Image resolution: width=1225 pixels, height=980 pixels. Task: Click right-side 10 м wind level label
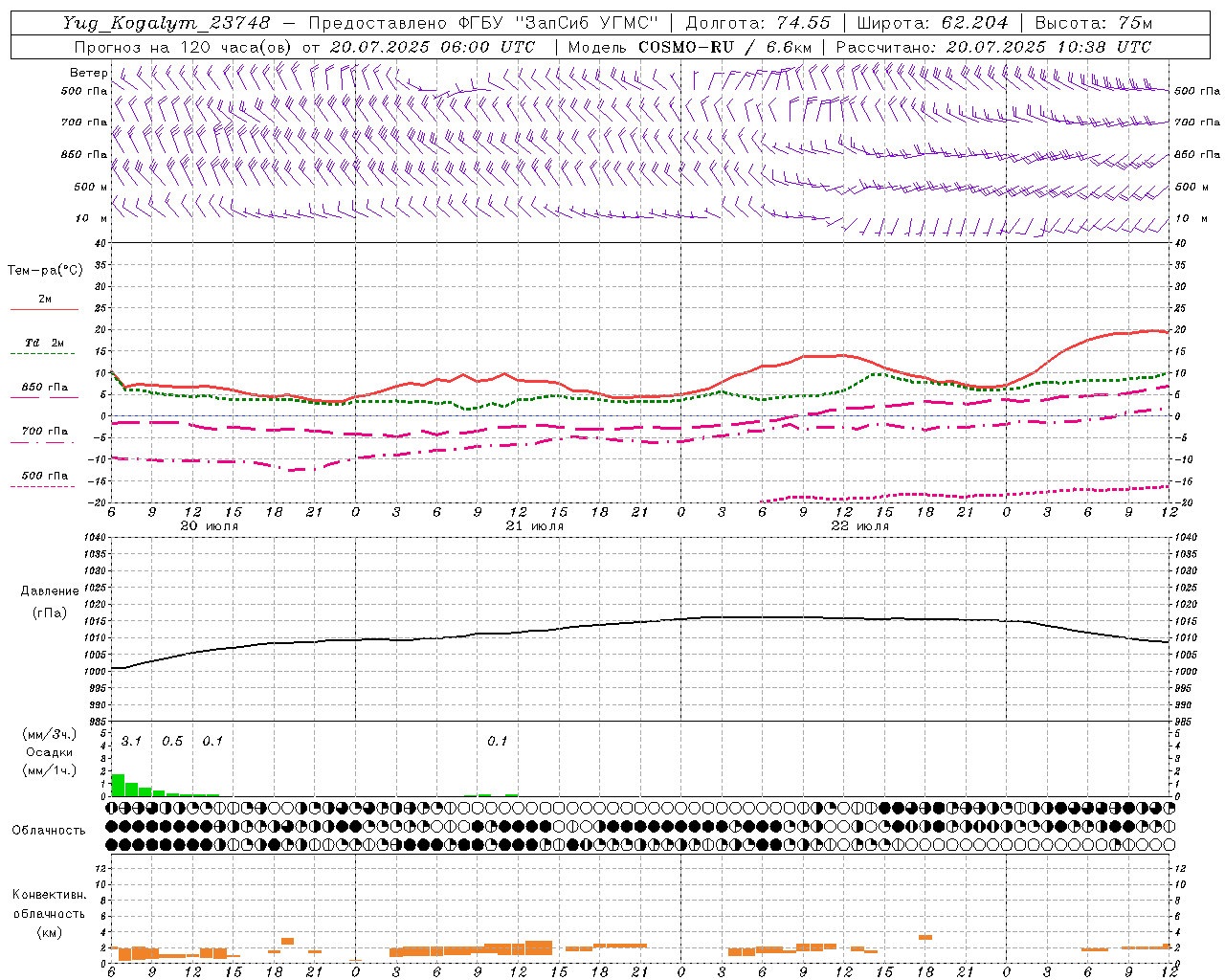pos(1191,218)
